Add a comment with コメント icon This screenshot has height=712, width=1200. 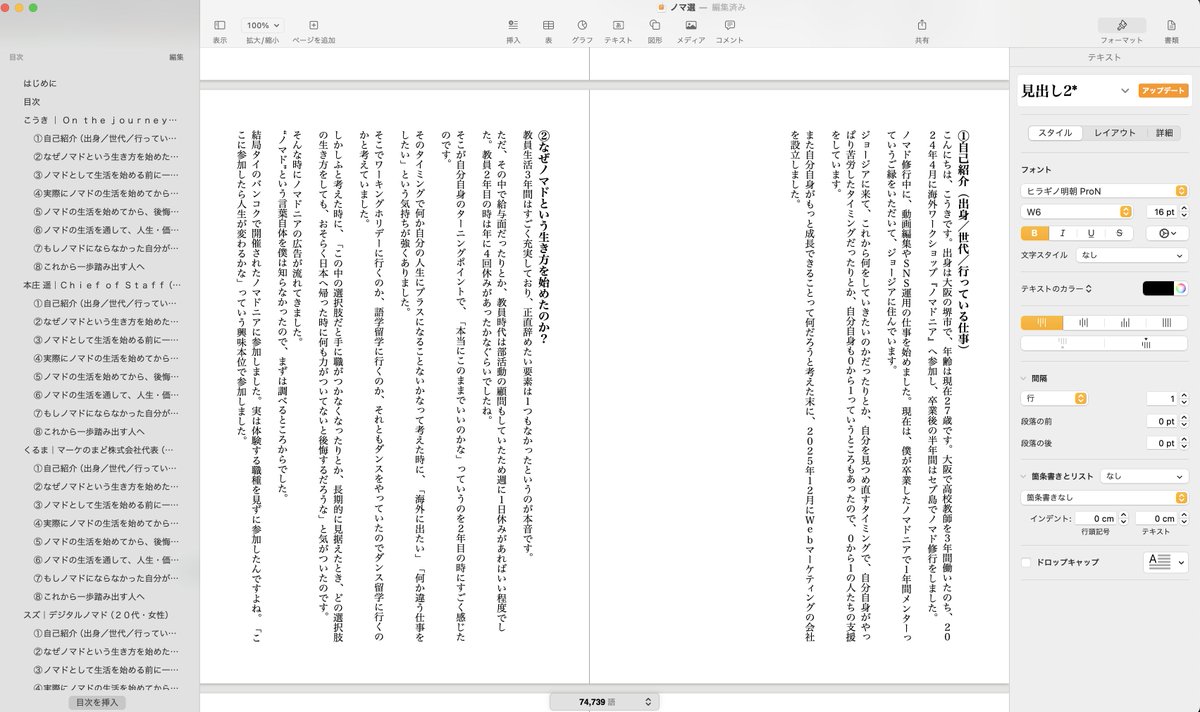tap(729, 25)
